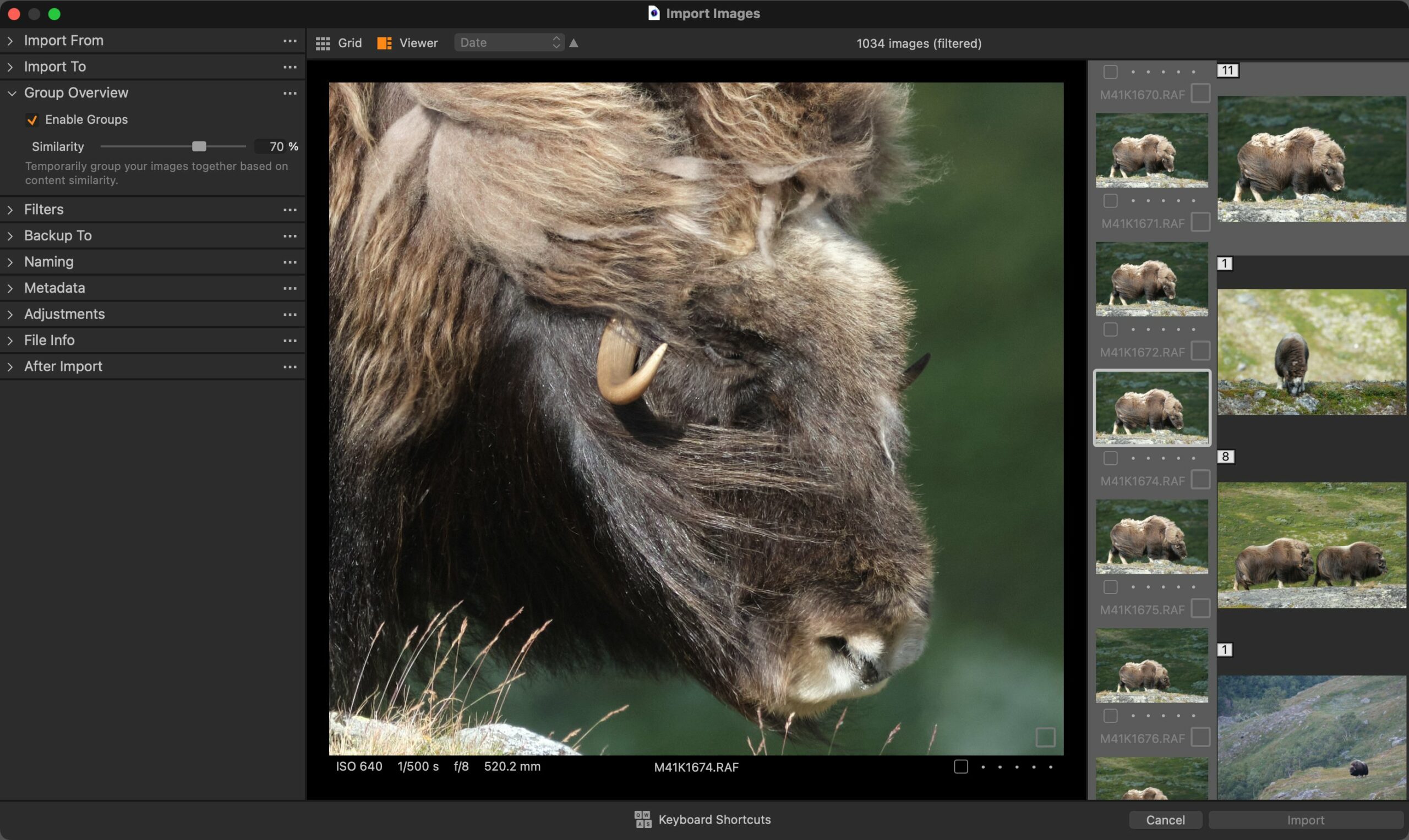Expand the Naming section
The height and width of the screenshot is (840, 1409).
pos(10,262)
